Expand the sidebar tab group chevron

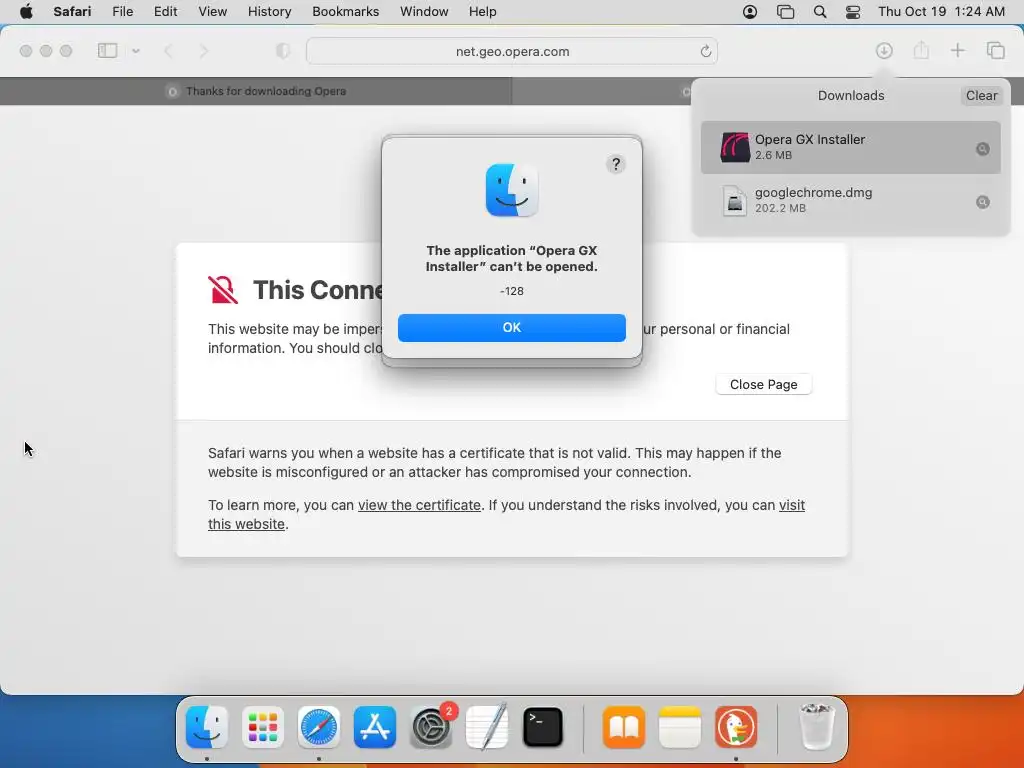pos(136,51)
